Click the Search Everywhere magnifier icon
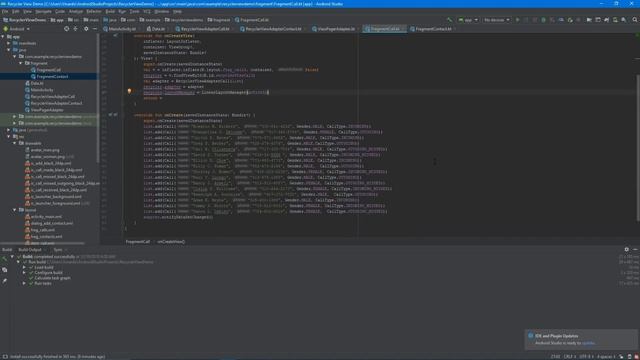 coord(635,20)
